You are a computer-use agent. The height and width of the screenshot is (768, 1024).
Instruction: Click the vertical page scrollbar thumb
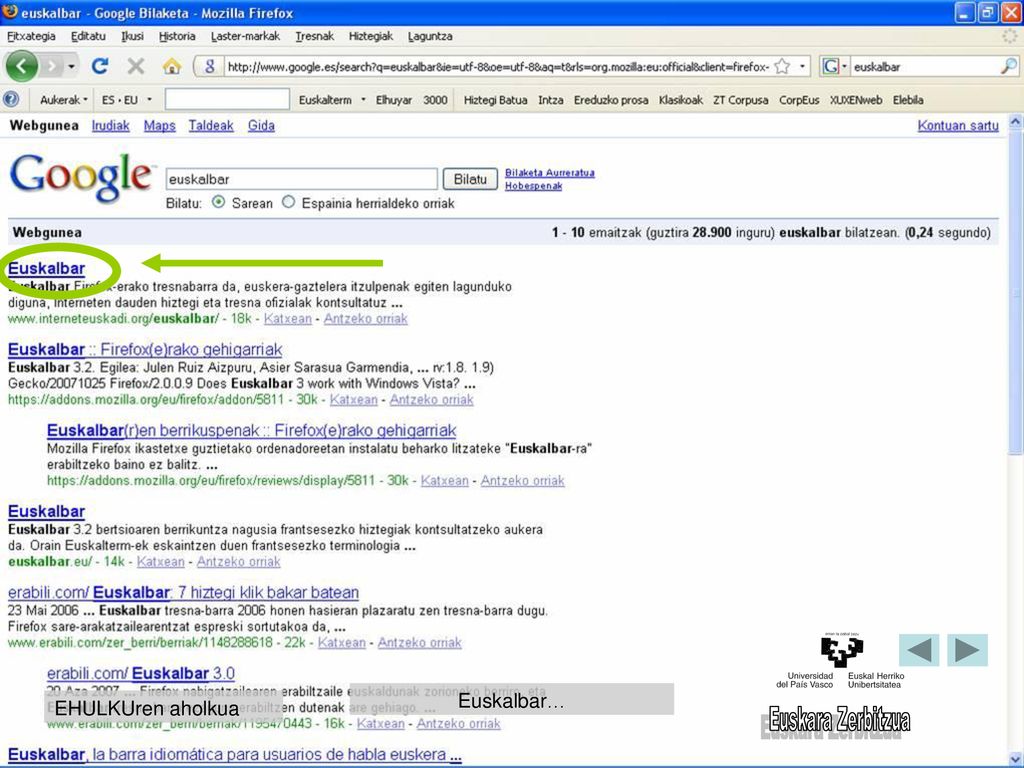pyautogui.click(x=1016, y=291)
